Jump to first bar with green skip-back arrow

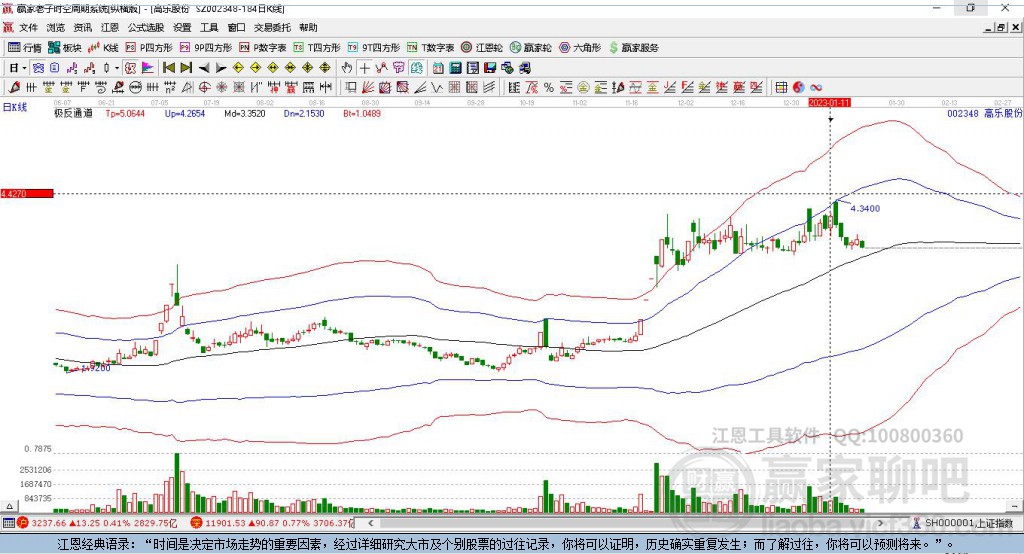coord(168,67)
